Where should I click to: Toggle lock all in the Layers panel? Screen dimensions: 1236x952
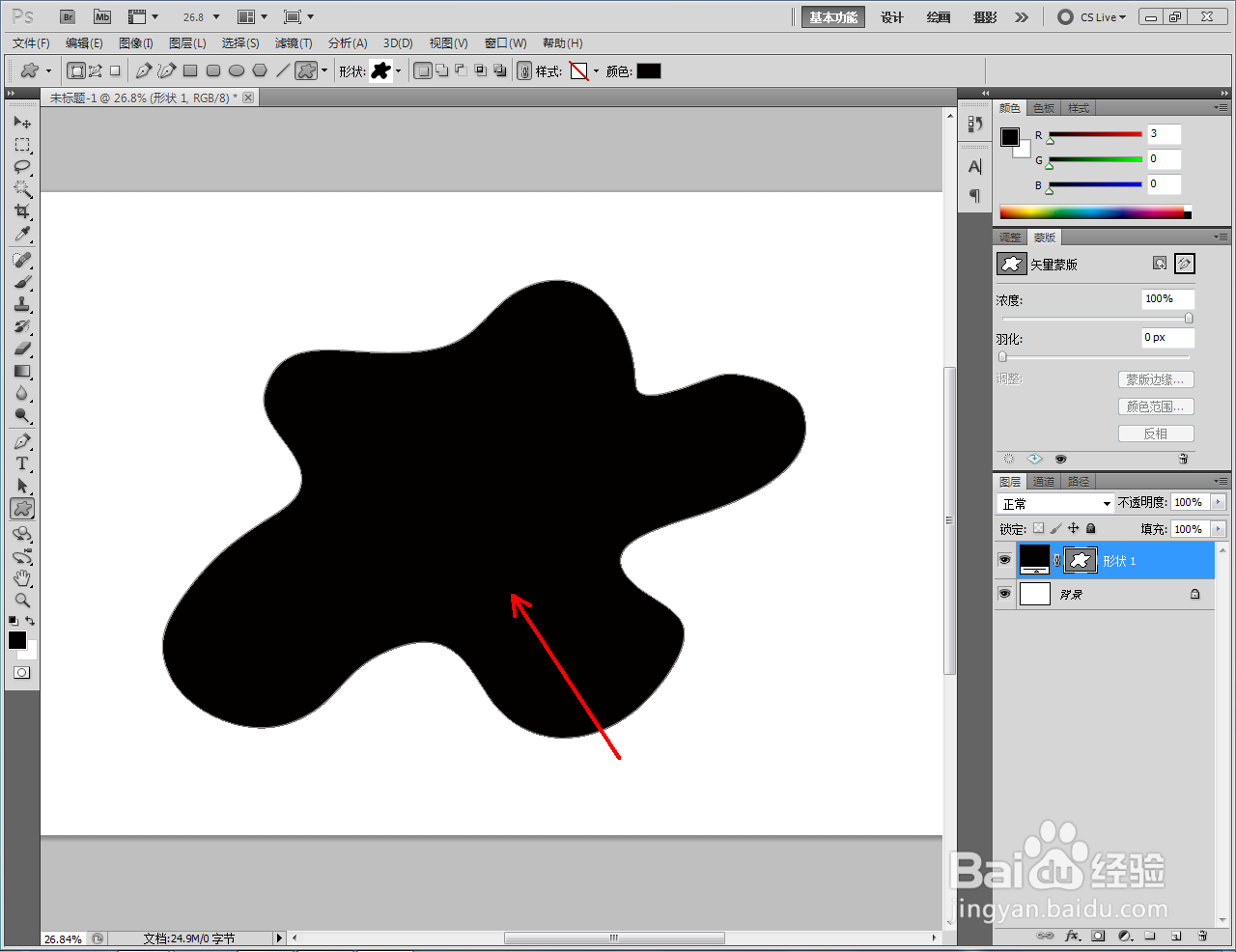(x=1091, y=528)
